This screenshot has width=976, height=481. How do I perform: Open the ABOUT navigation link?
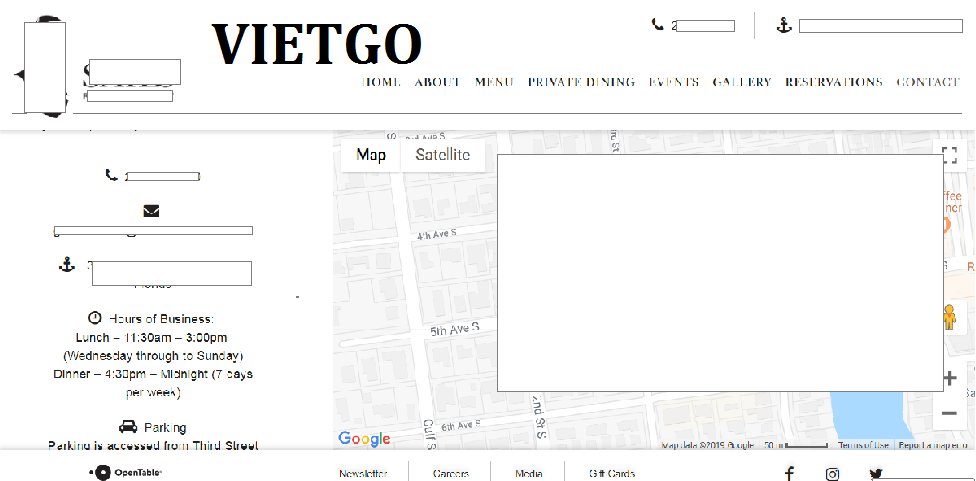tap(438, 82)
